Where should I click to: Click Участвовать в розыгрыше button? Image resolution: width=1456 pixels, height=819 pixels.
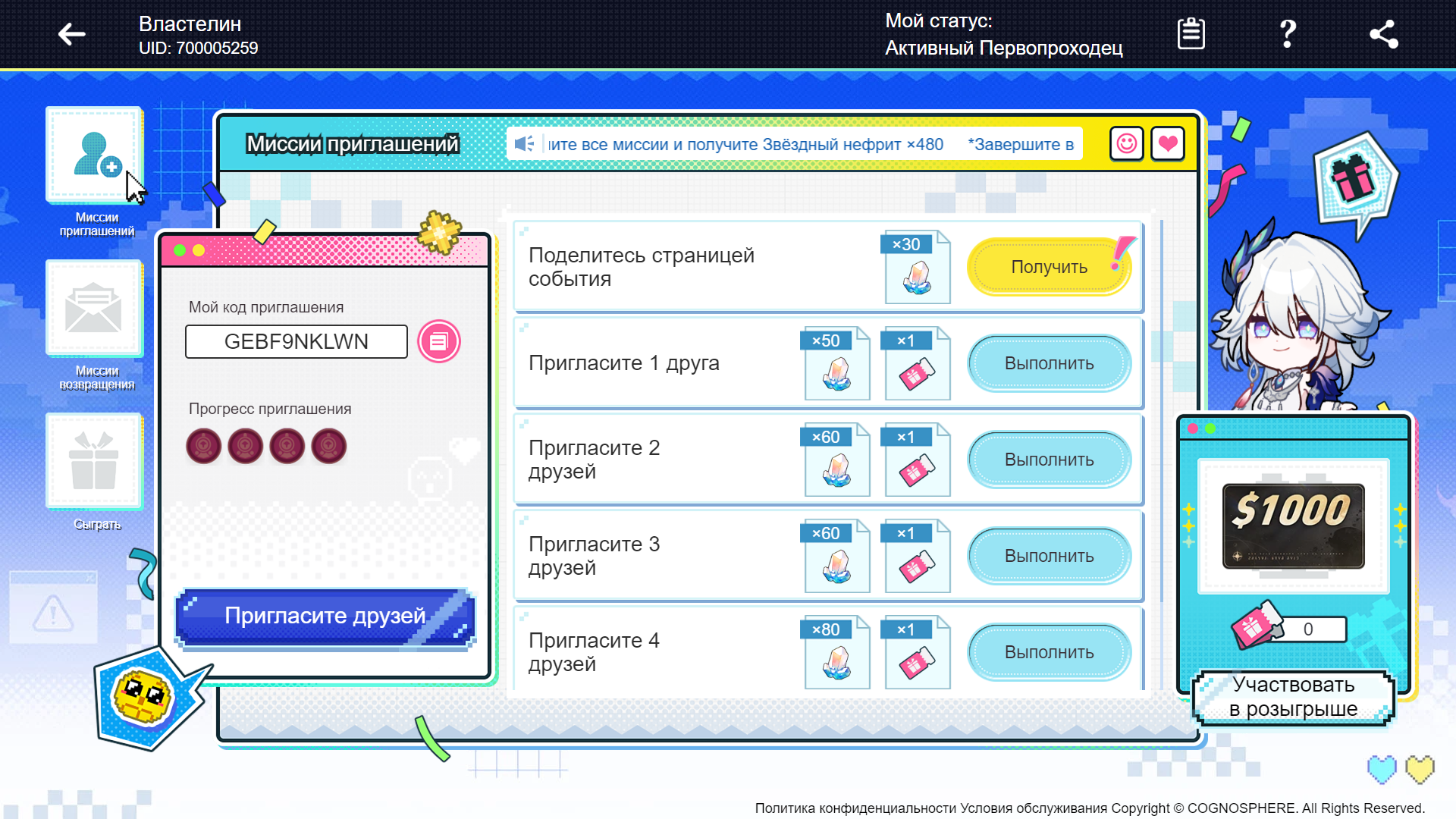tap(1293, 697)
